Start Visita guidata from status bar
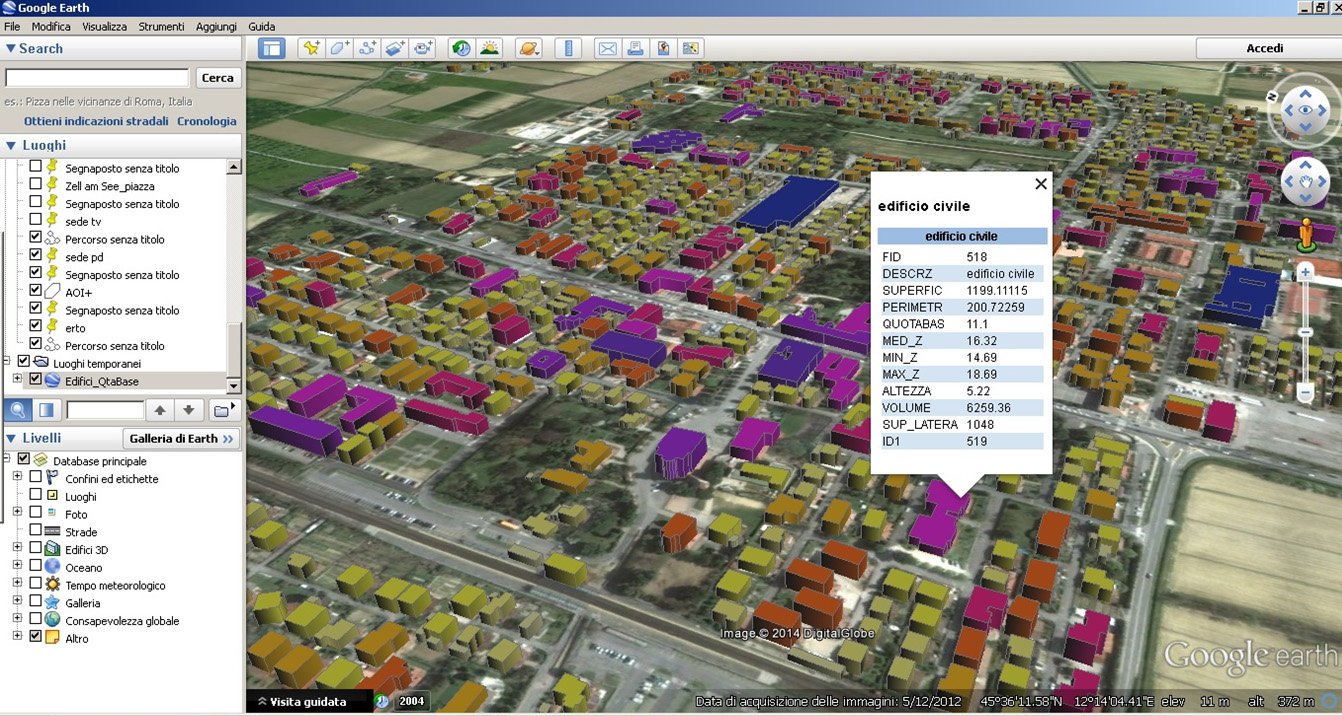This screenshot has height=716, width=1342. click(301, 702)
